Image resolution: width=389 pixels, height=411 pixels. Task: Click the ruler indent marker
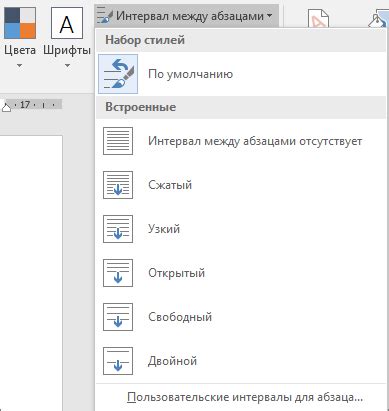point(6,107)
